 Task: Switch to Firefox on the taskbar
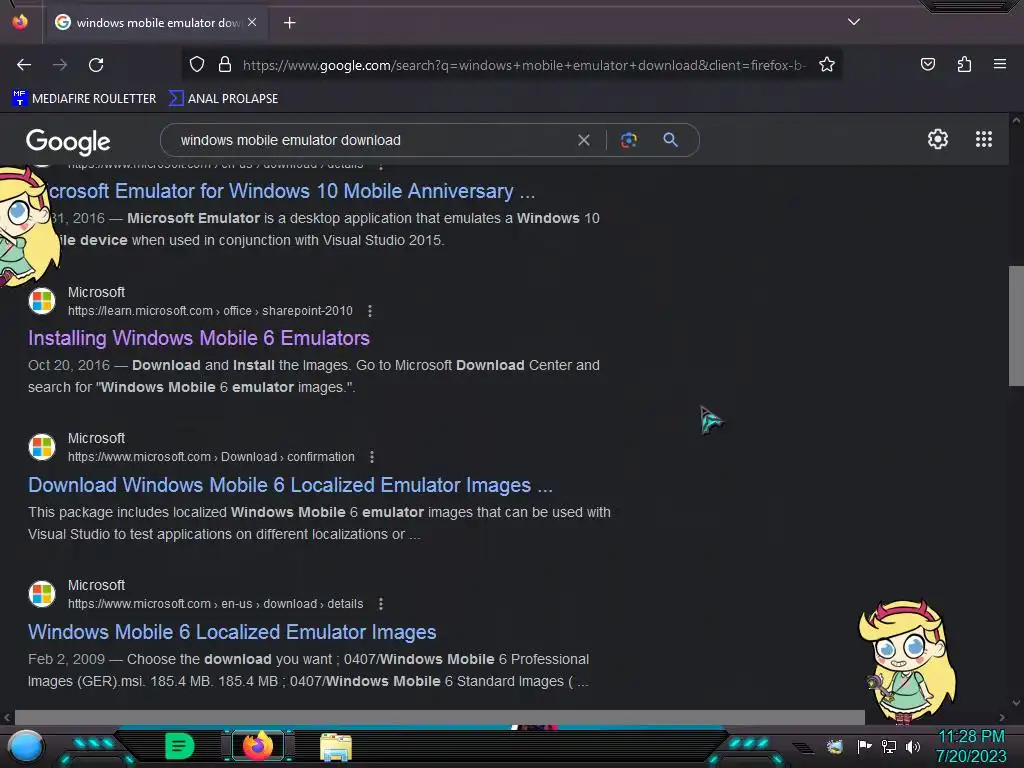point(257,746)
